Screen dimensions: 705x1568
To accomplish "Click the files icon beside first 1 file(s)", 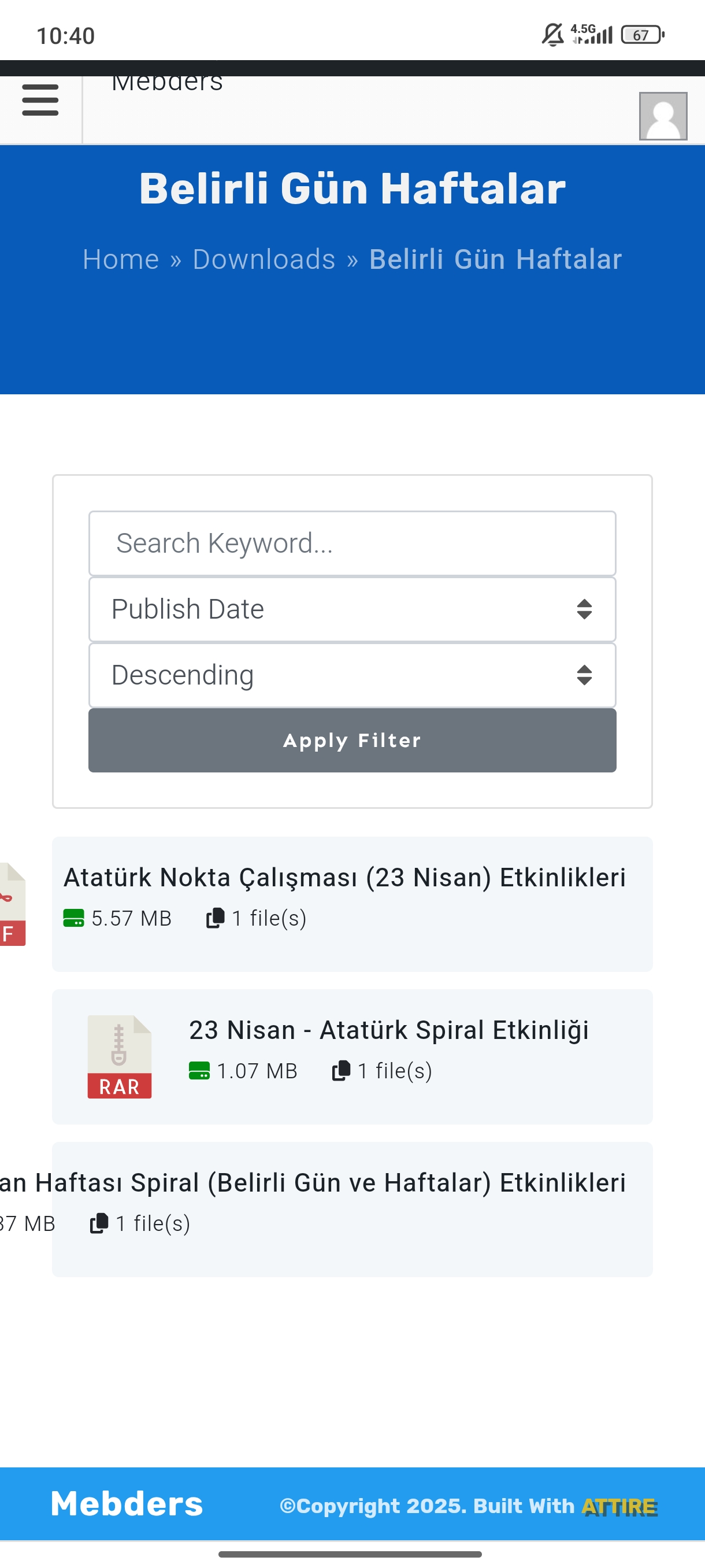I will click(x=216, y=918).
